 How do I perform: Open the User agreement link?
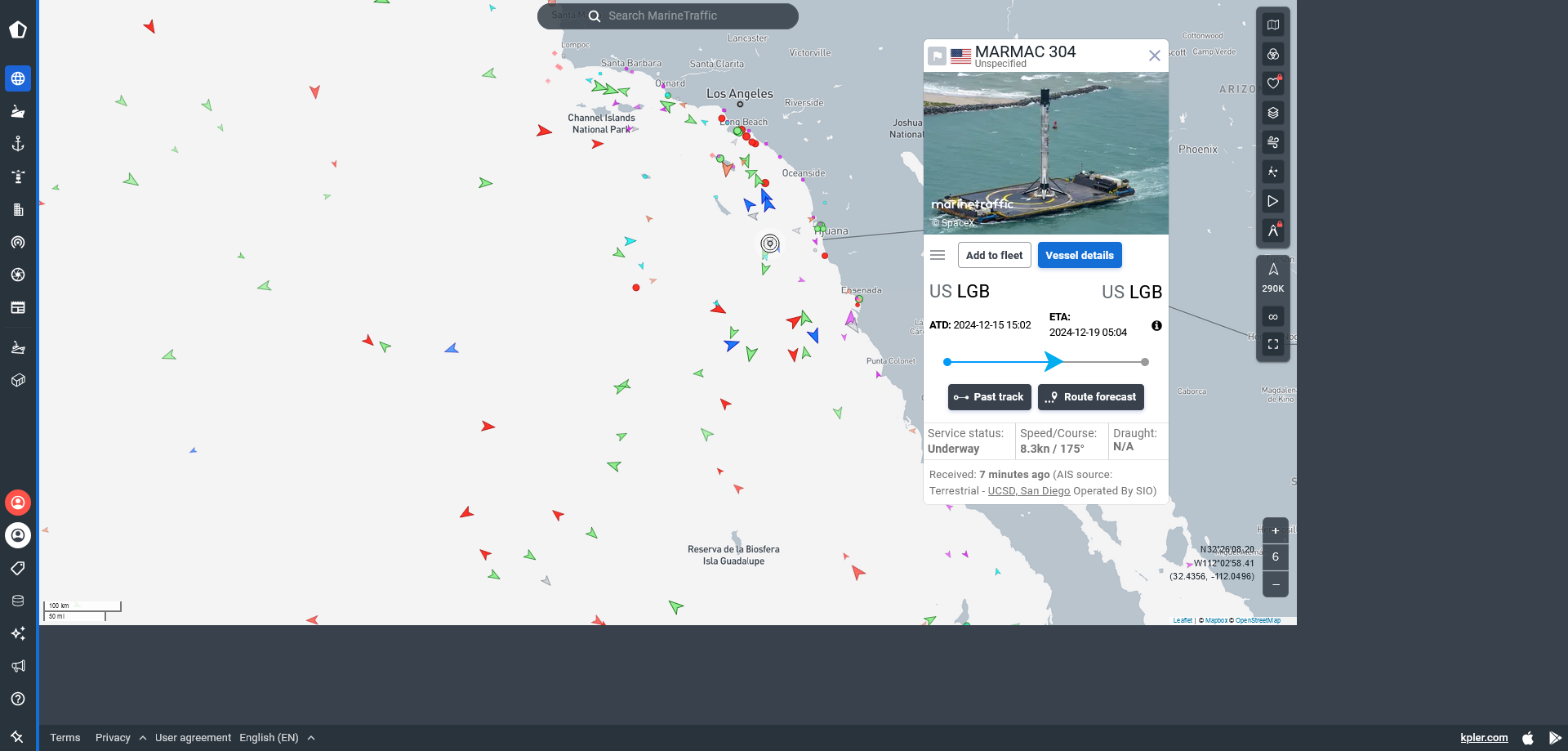pos(193,738)
